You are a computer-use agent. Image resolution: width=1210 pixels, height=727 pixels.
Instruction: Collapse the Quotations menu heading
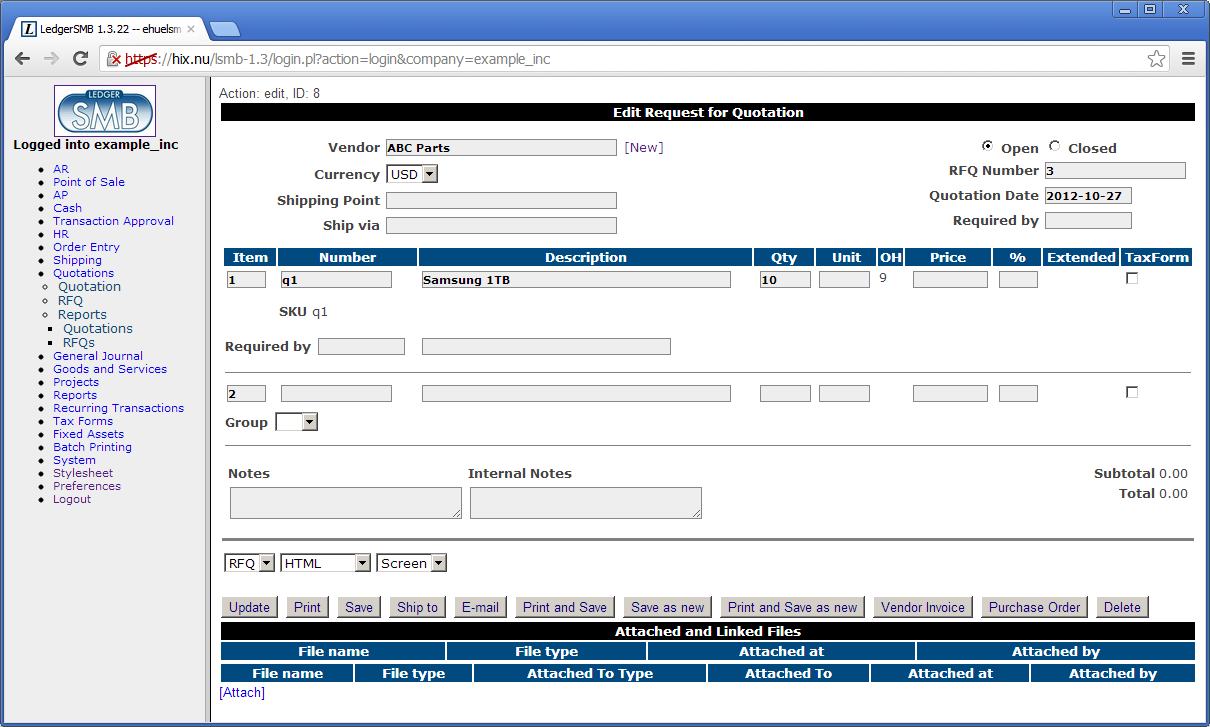pos(83,273)
